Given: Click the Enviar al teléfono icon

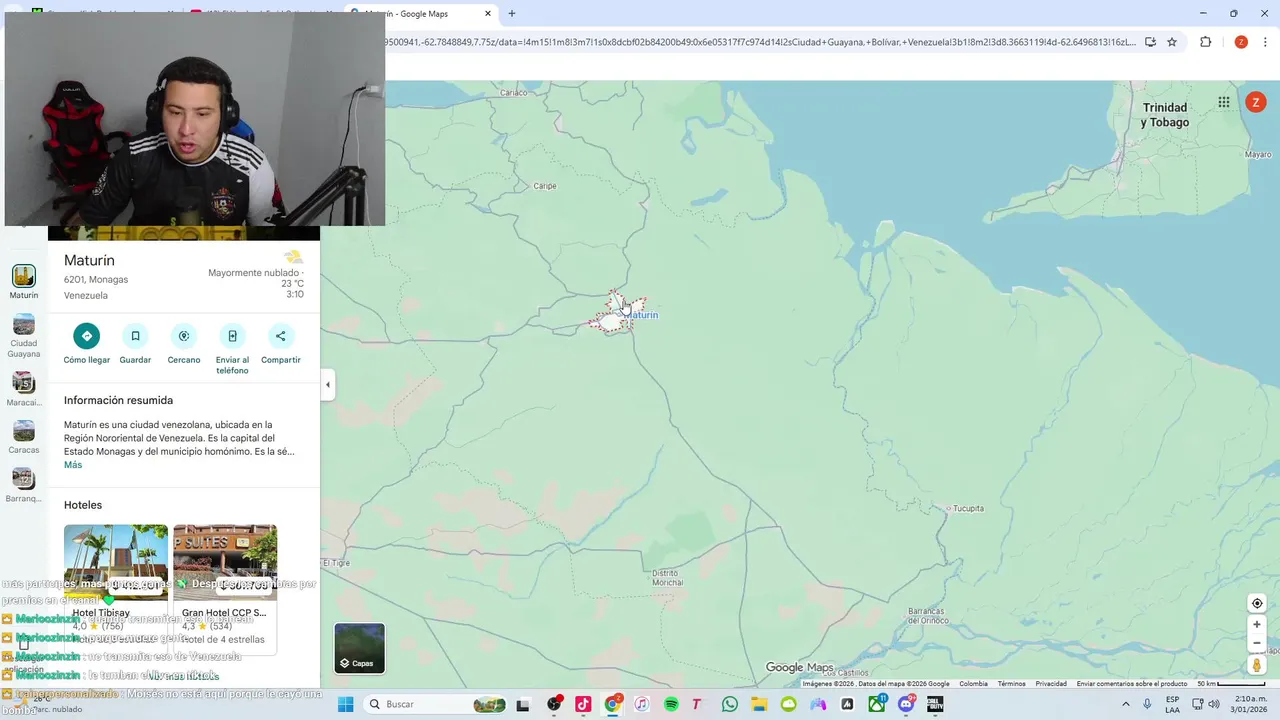Looking at the screenshot, I should pyautogui.click(x=232, y=336).
